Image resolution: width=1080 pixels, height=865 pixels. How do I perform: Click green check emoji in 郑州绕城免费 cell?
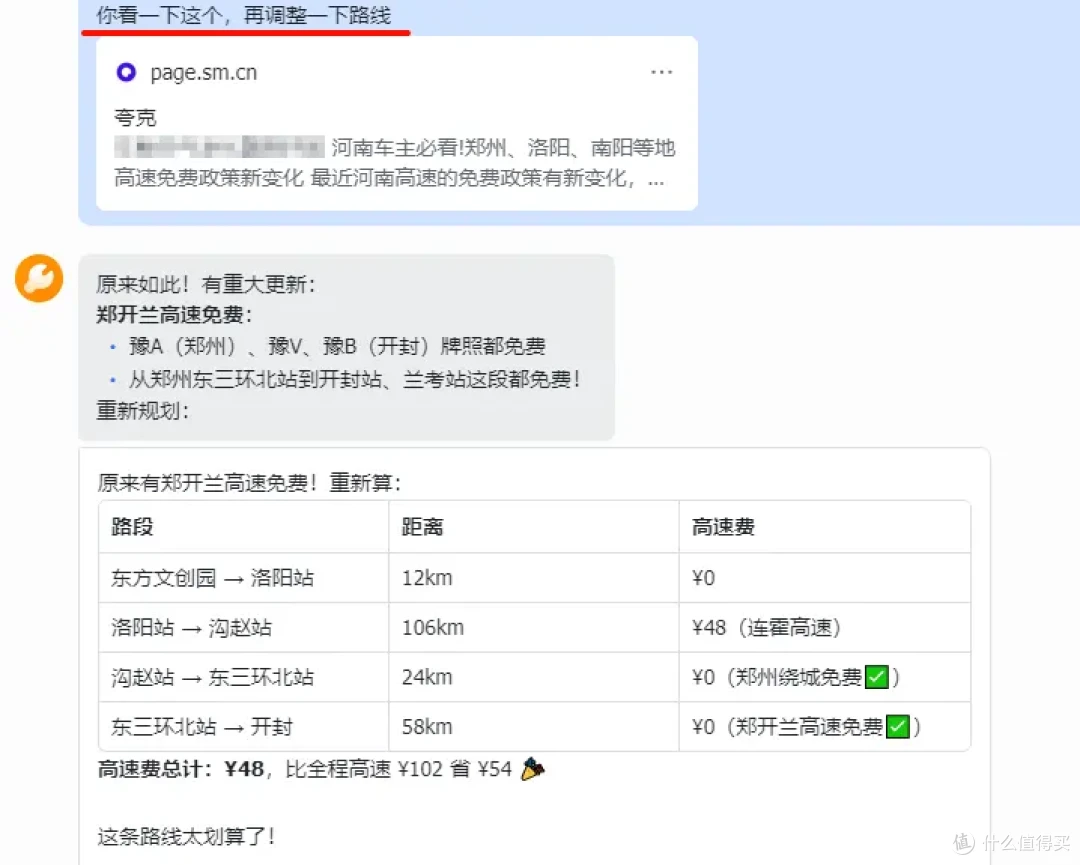[x=877, y=677]
